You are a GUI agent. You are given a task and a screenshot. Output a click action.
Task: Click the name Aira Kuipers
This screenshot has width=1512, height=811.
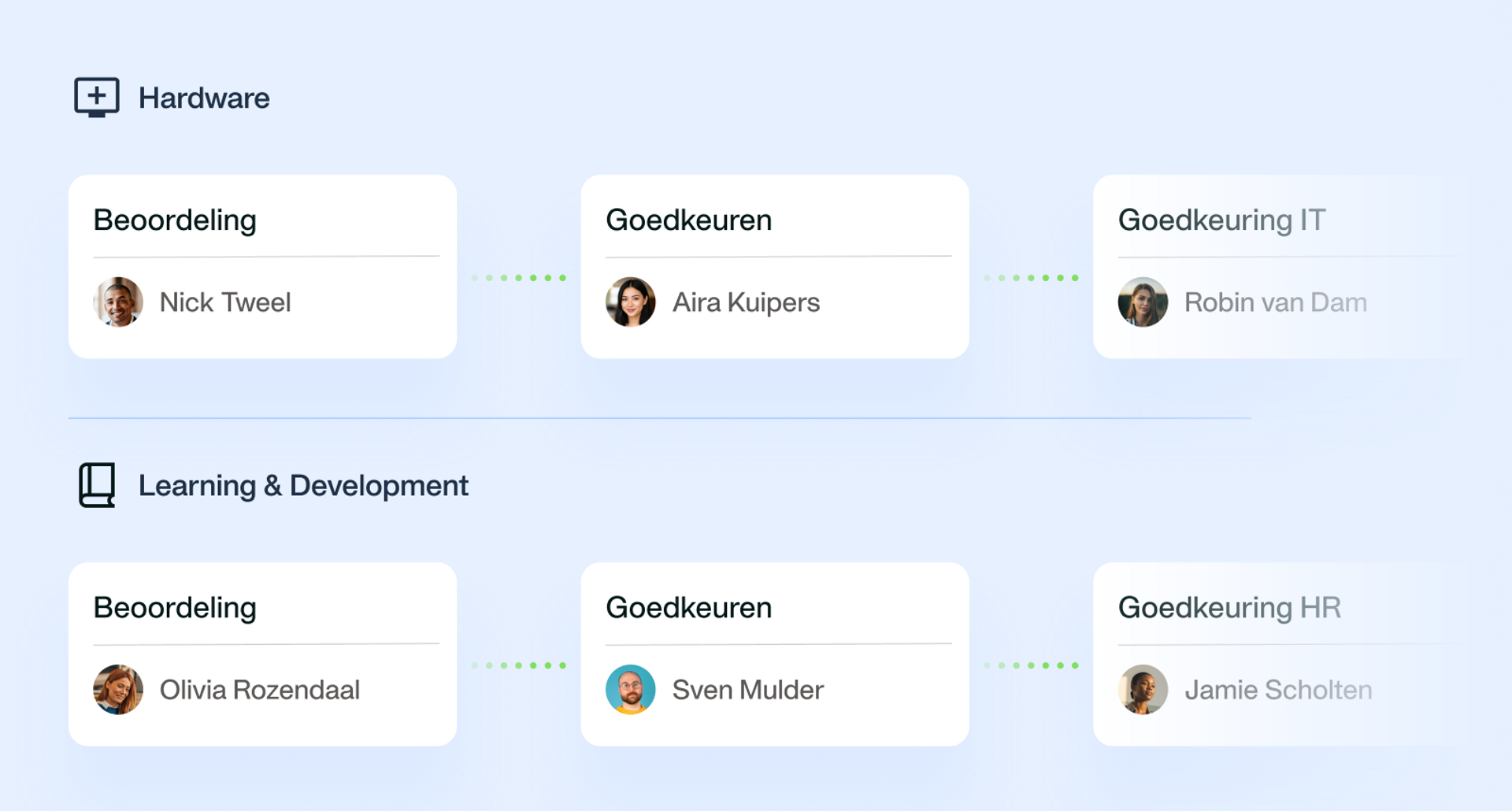[746, 302]
